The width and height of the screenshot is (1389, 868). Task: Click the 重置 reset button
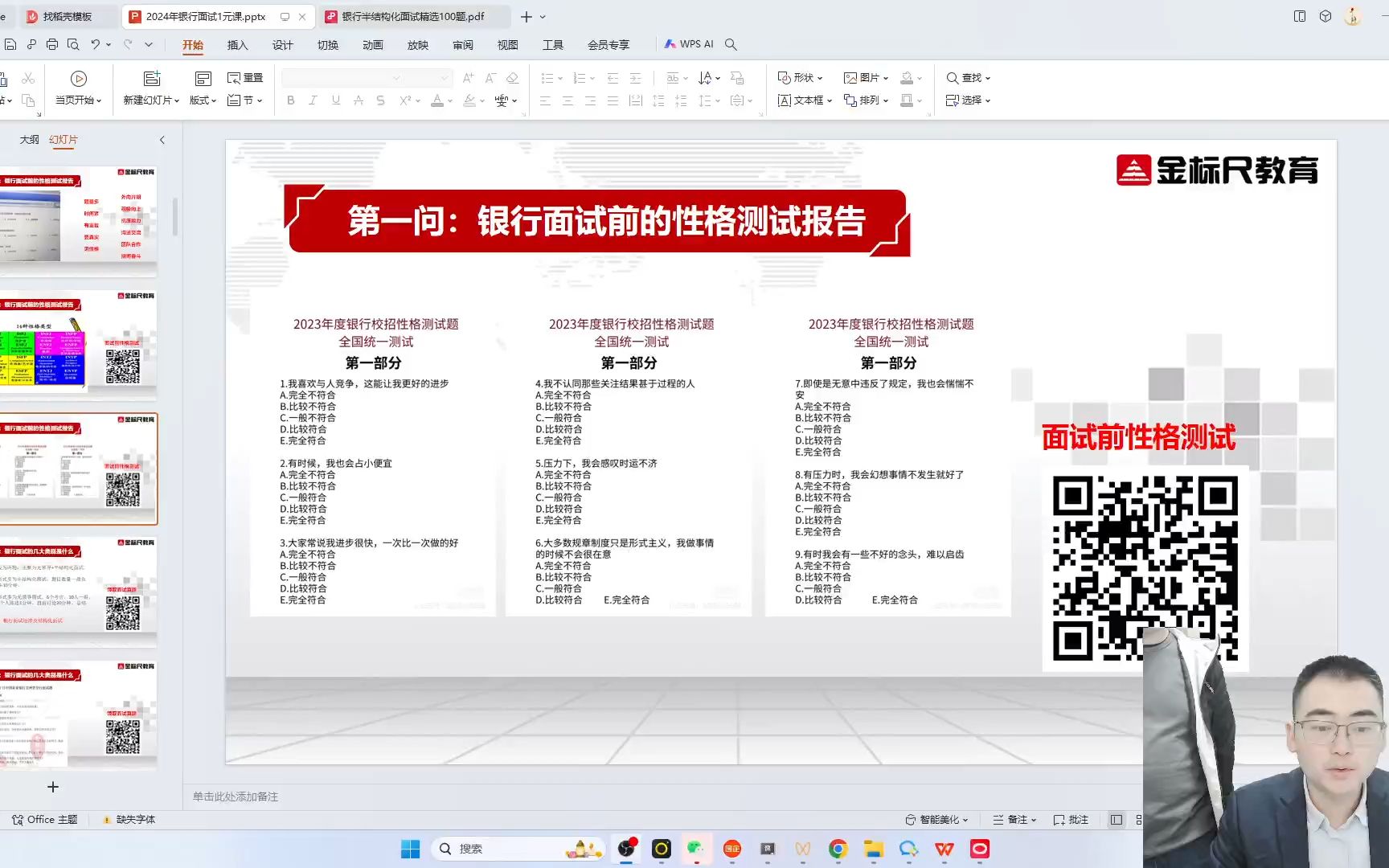(x=245, y=78)
